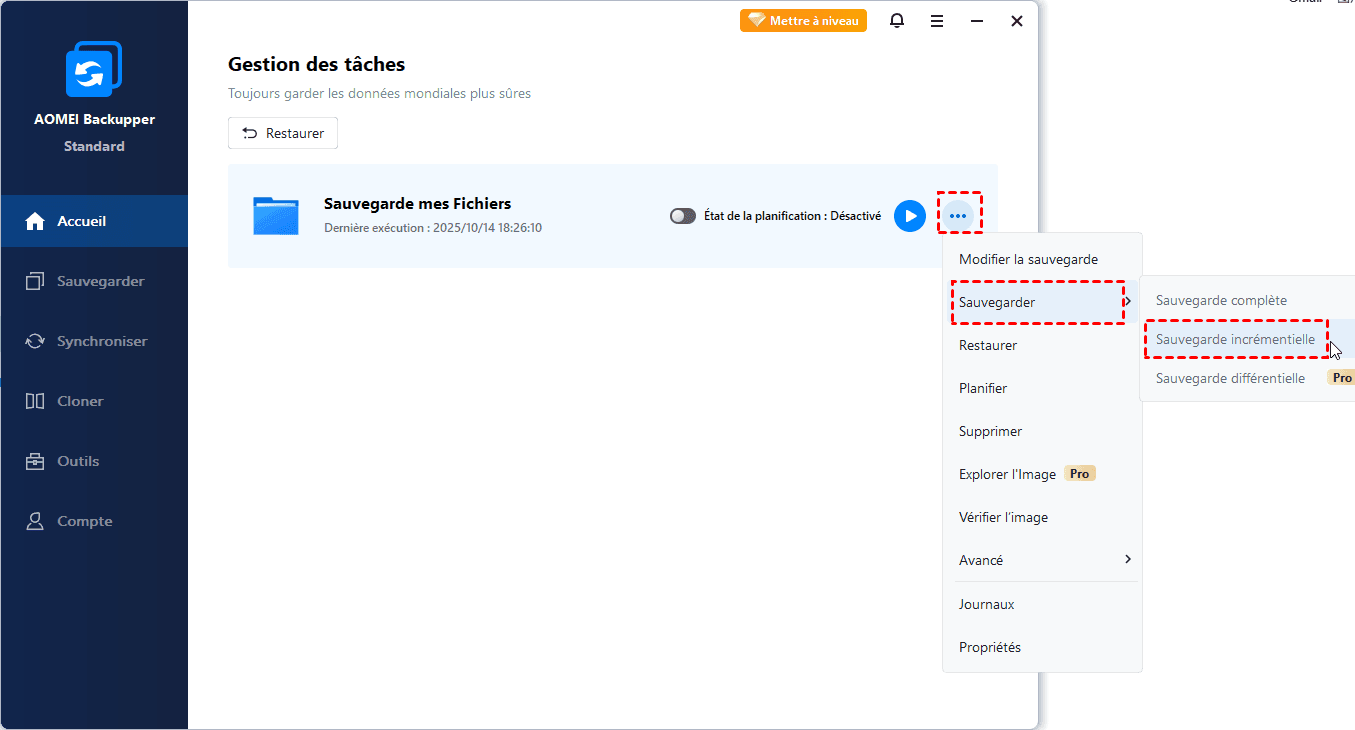Click the three-dot more options icon
This screenshot has height=730, width=1355.
tap(958, 216)
